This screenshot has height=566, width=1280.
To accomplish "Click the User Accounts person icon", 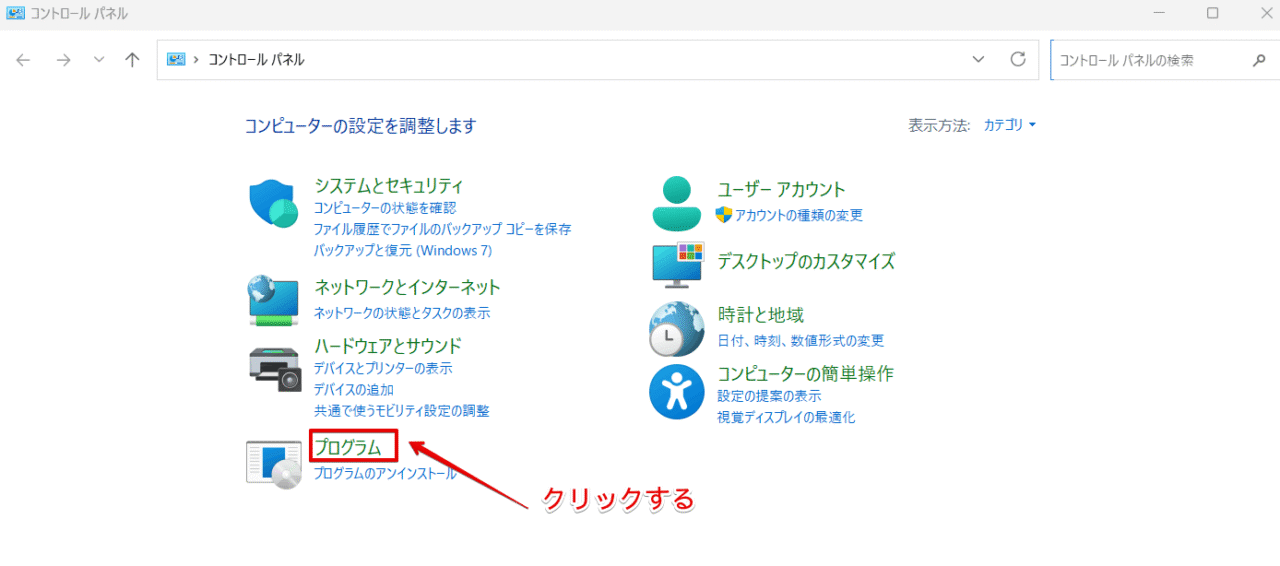I will point(677,204).
